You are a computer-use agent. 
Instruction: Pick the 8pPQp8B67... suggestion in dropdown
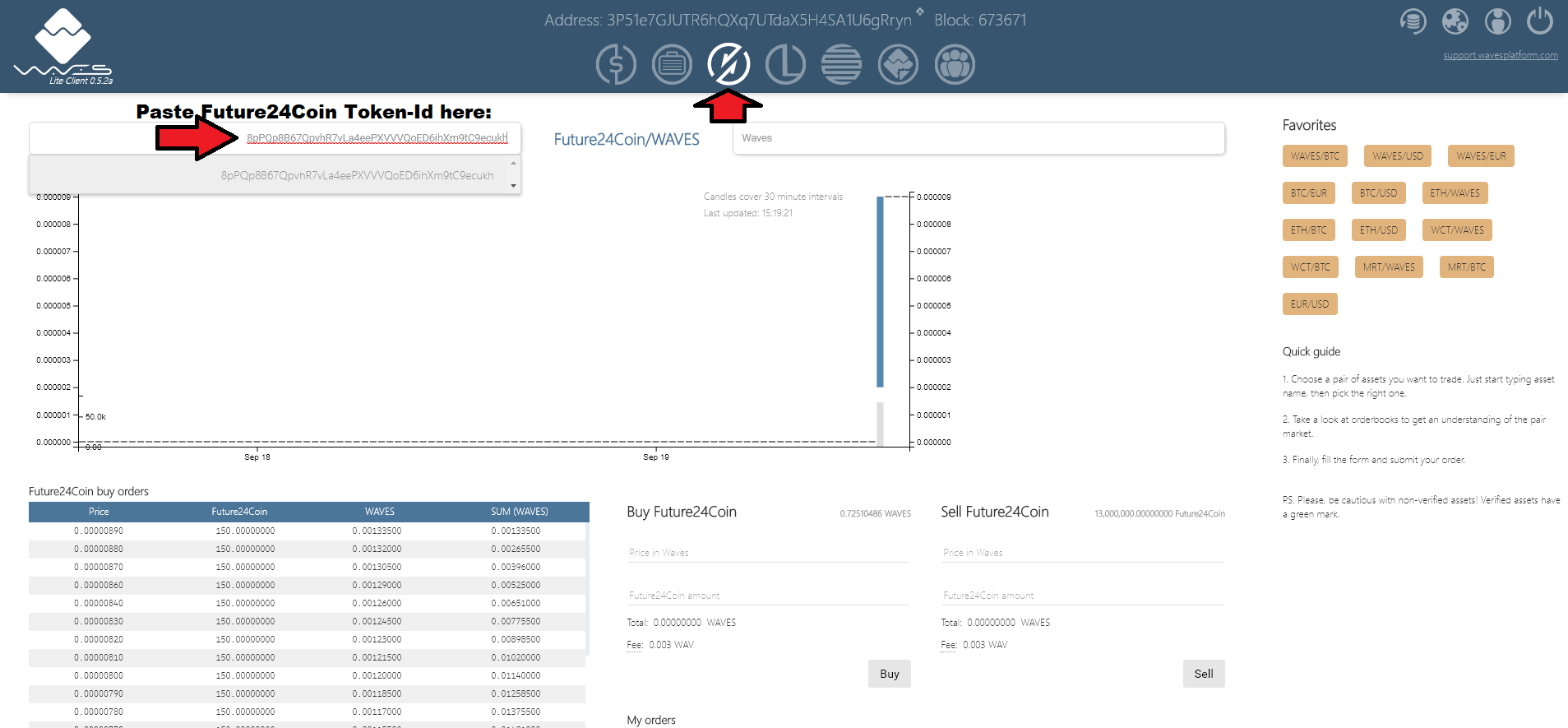[x=357, y=175]
